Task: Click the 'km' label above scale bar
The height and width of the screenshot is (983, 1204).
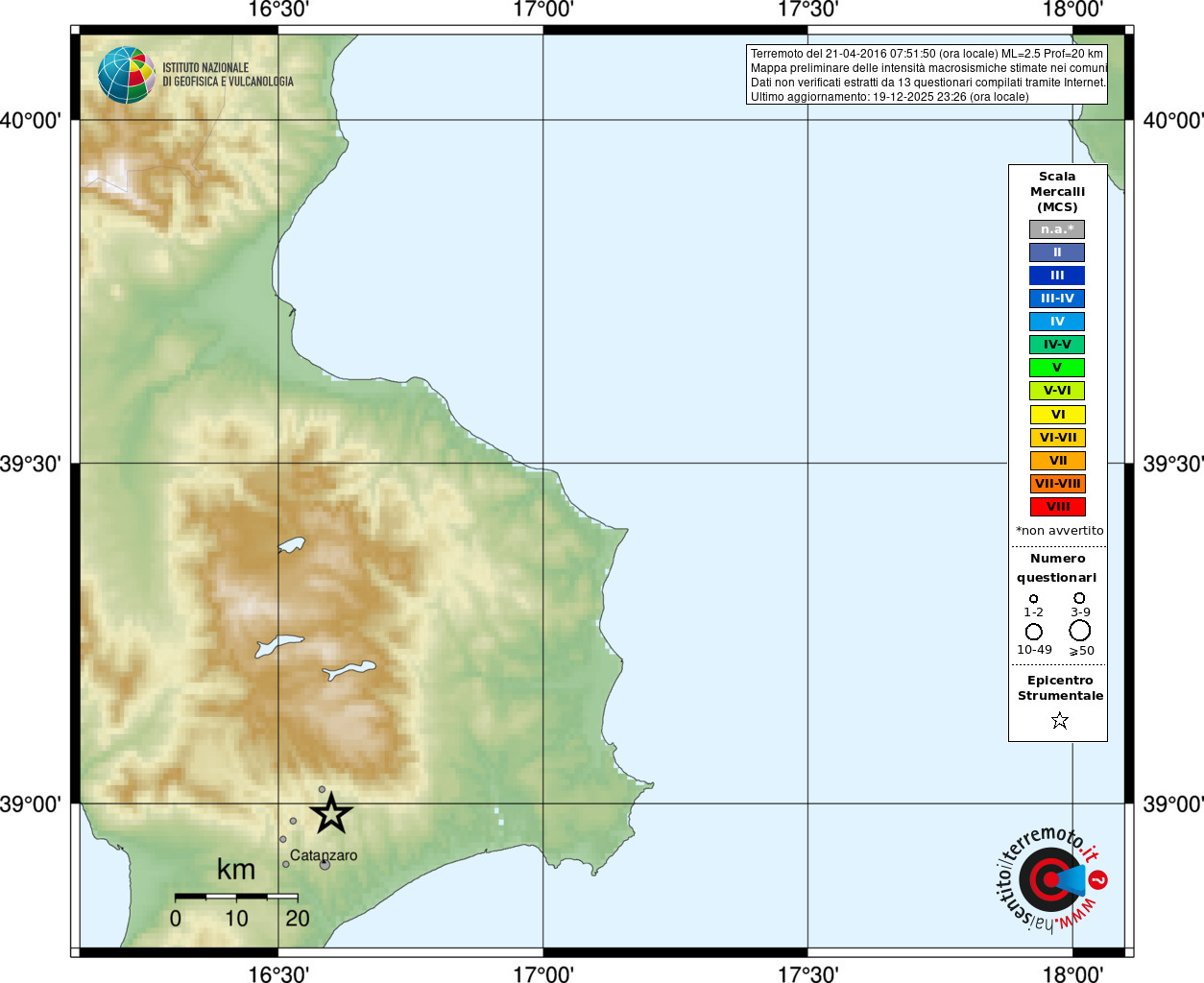Action: [x=236, y=870]
